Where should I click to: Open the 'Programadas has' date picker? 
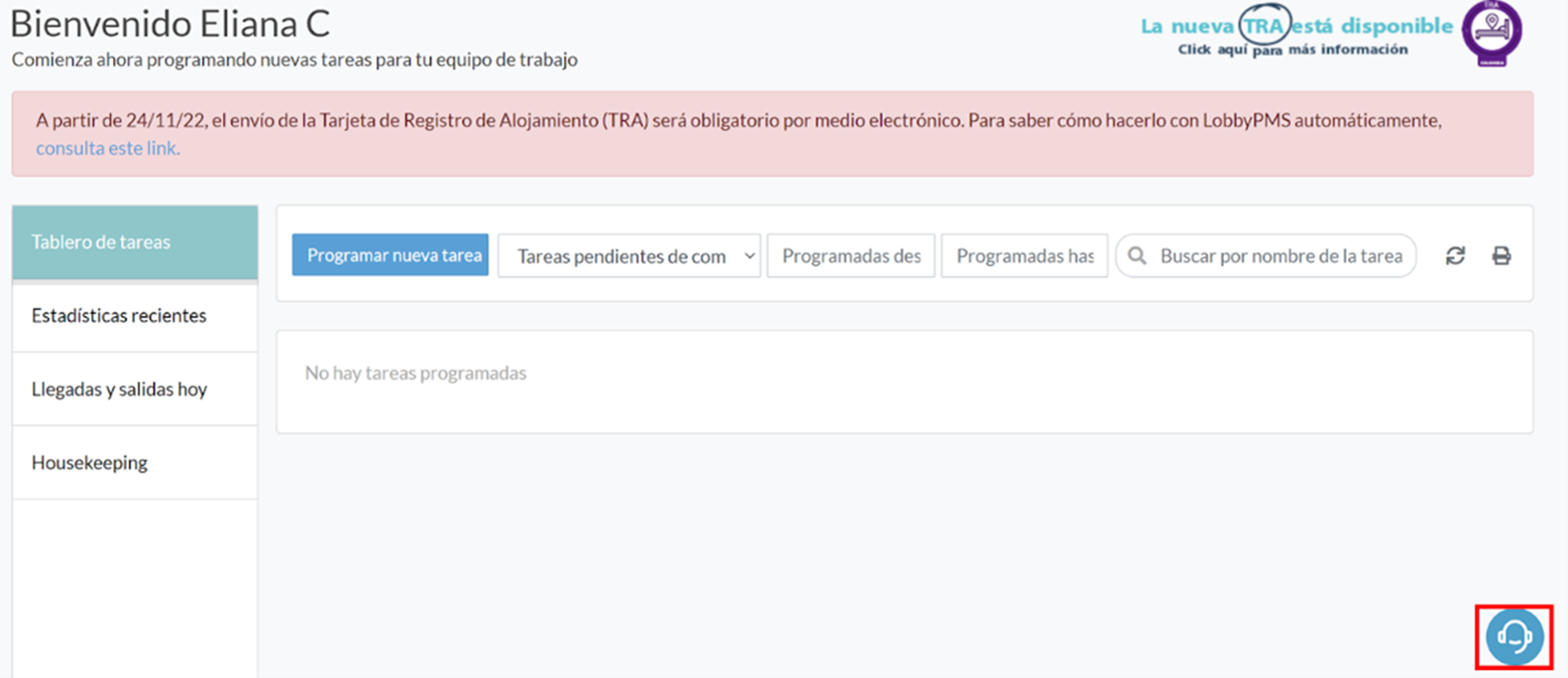[x=1024, y=255]
